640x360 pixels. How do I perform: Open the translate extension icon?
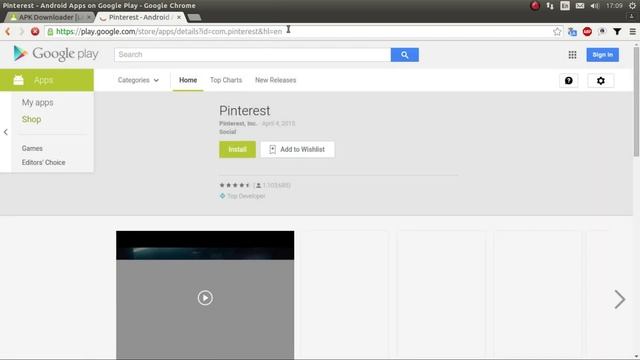(x=572, y=31)
